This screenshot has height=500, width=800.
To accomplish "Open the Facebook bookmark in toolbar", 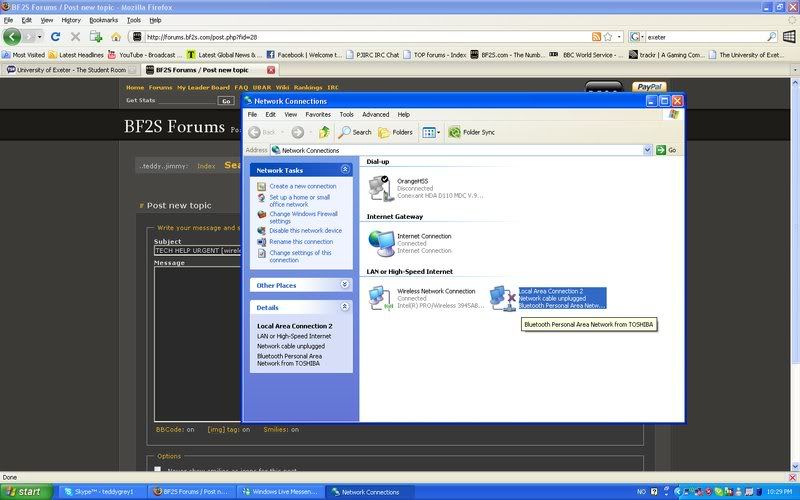I will 304,55.
